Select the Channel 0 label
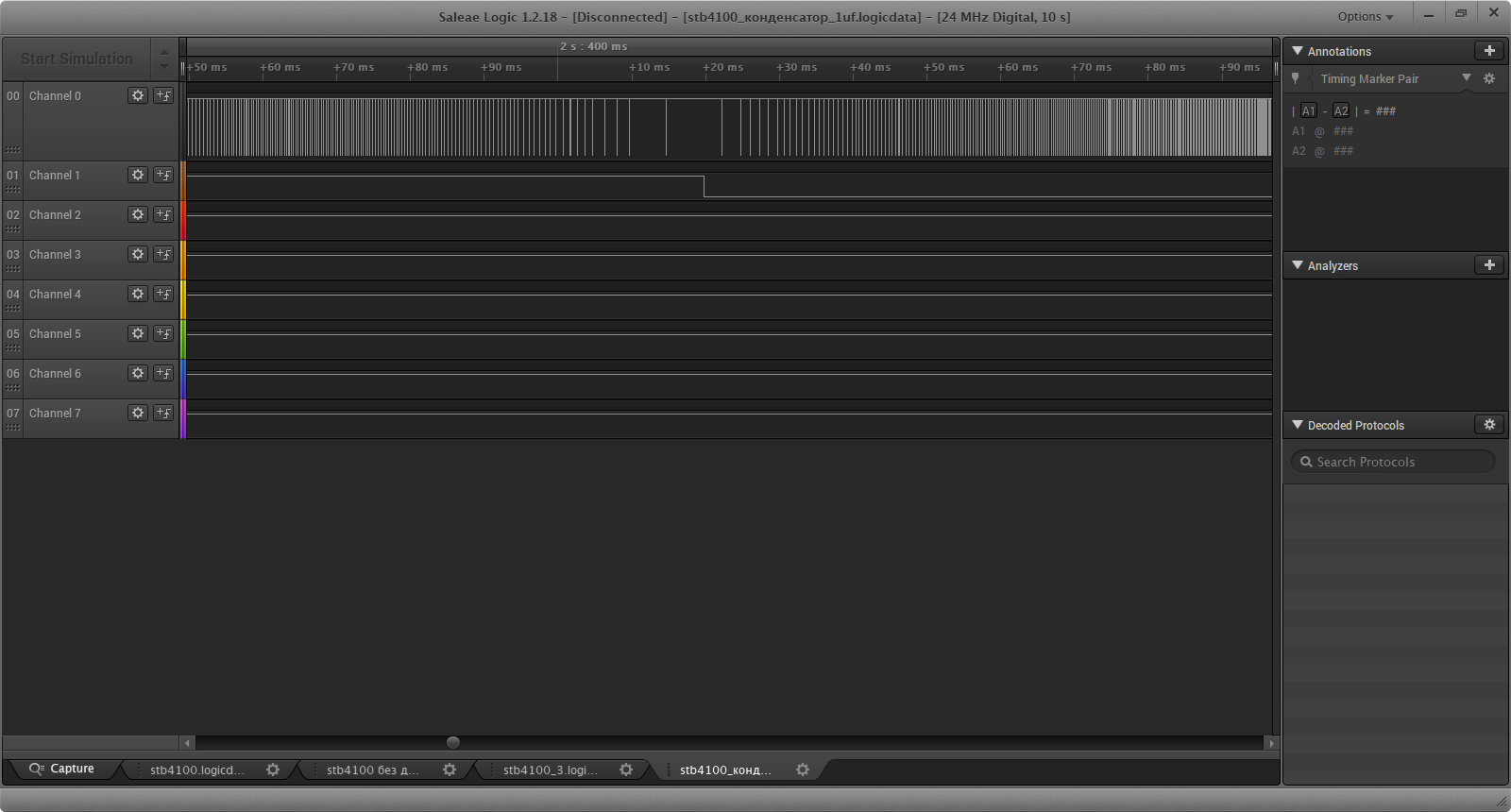 pyautogui.click(x=55, y=95)
